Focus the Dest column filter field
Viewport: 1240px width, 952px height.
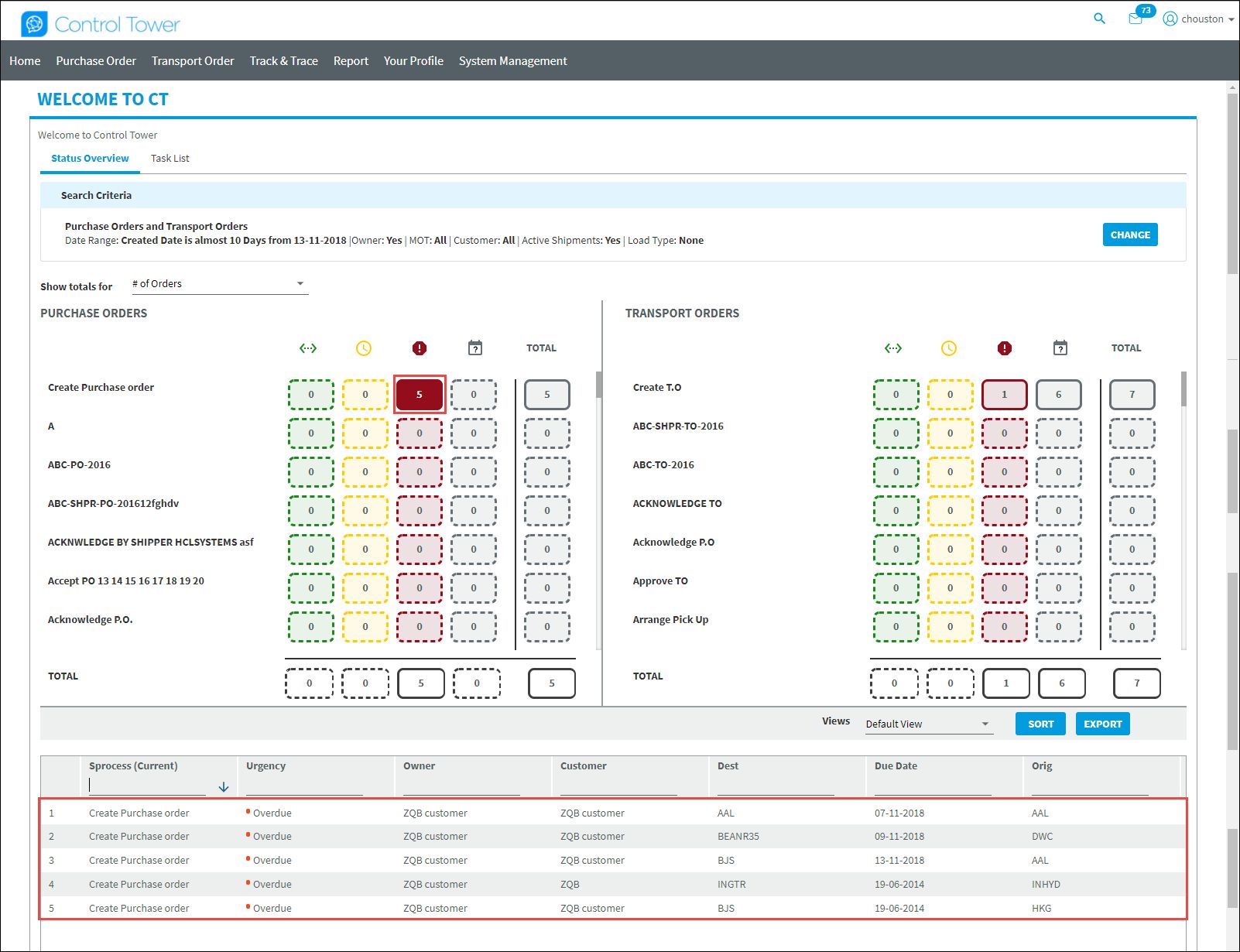pos(776,786)
